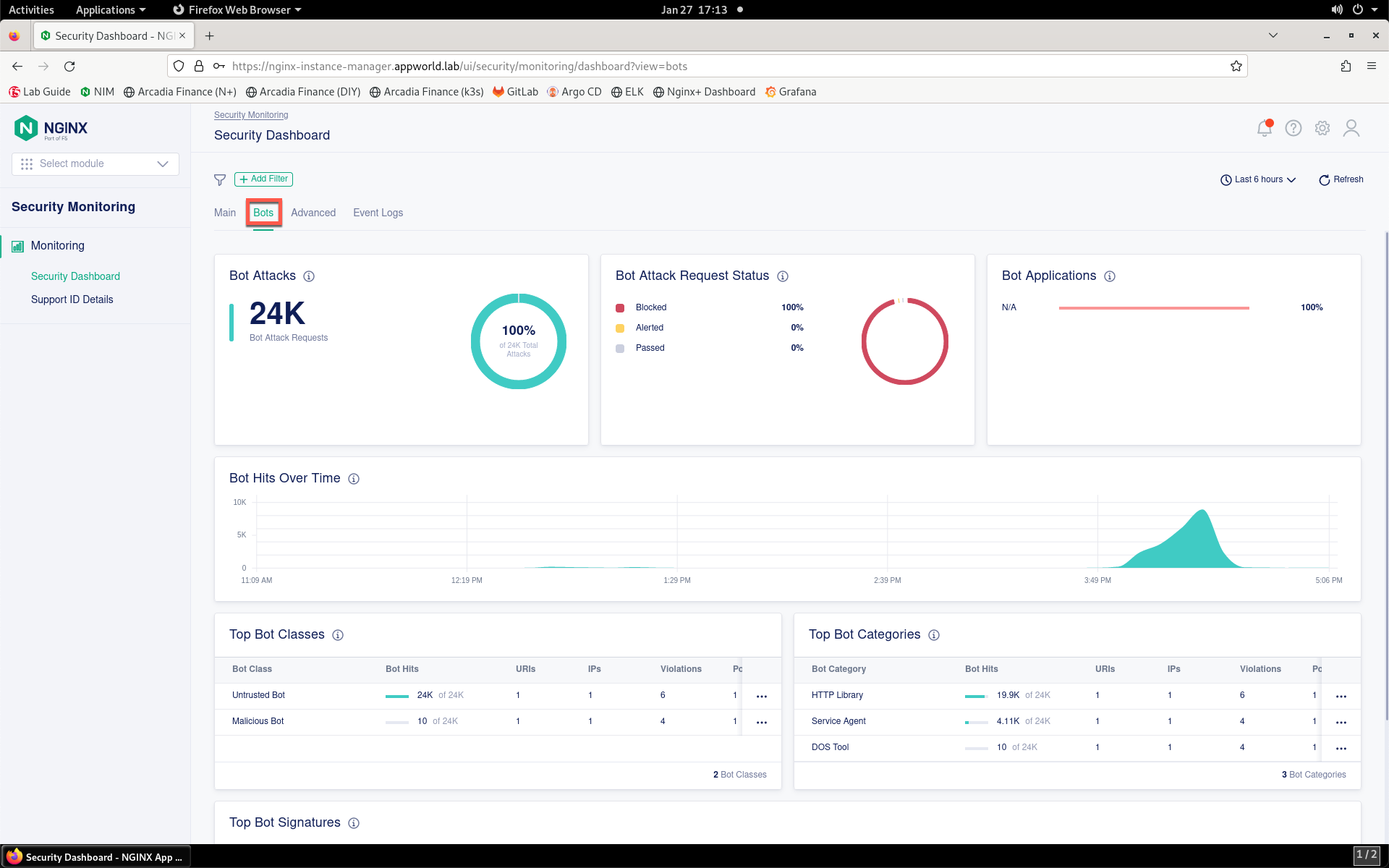This screenshot has width=1389, height=868.
Task: Click the Bot Attacks 100% donut chart
Action: 519,341
